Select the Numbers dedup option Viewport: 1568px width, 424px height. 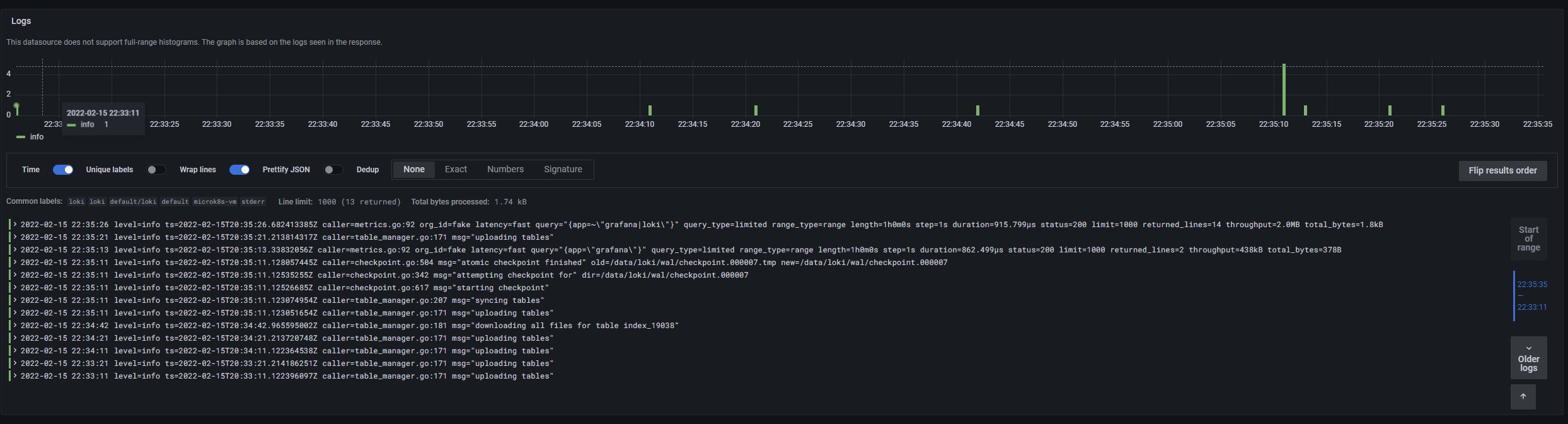click(x=505, y=170)
